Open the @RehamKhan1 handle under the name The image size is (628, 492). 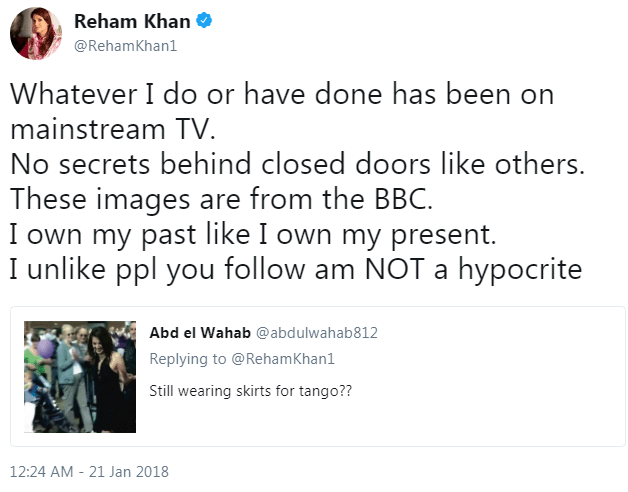coord(126,46)
